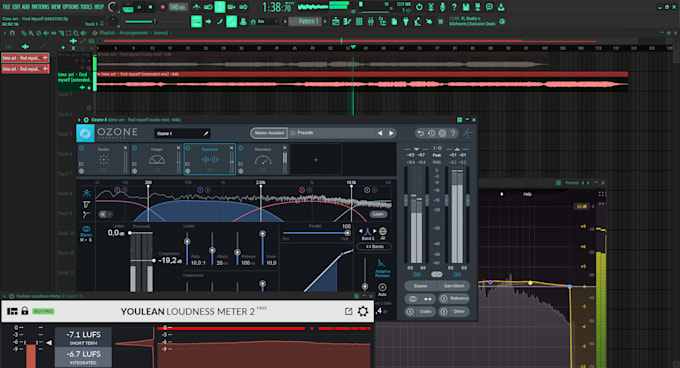Open the TOOLS menu
This screenshot has height=368, width=680.
(86, 7)
